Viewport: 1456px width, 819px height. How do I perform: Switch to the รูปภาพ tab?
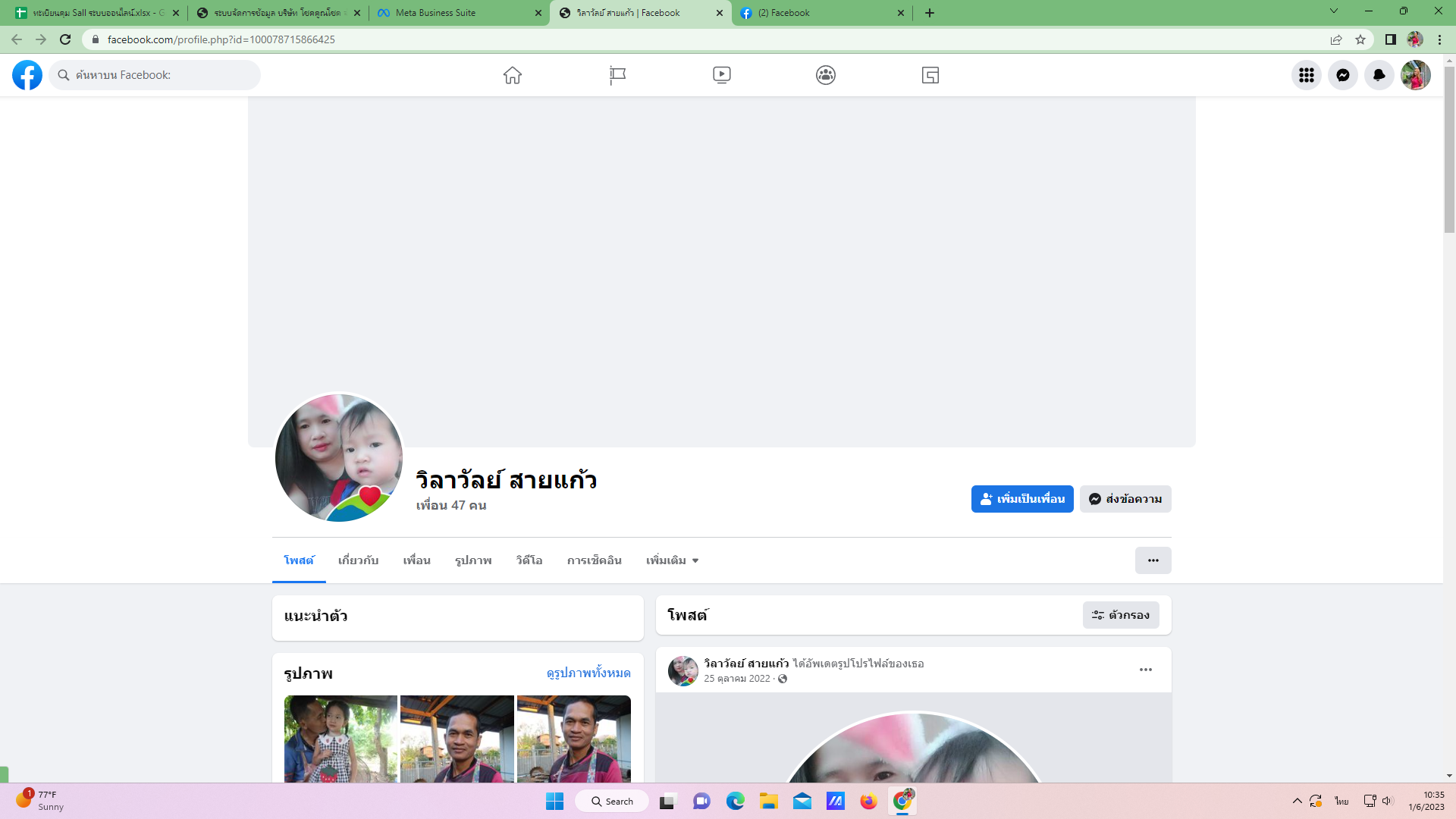[x=473, y=560]
